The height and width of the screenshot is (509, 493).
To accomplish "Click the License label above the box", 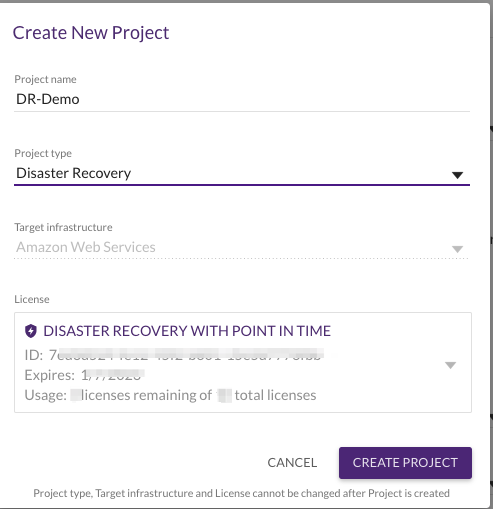I will coord(32,299).
